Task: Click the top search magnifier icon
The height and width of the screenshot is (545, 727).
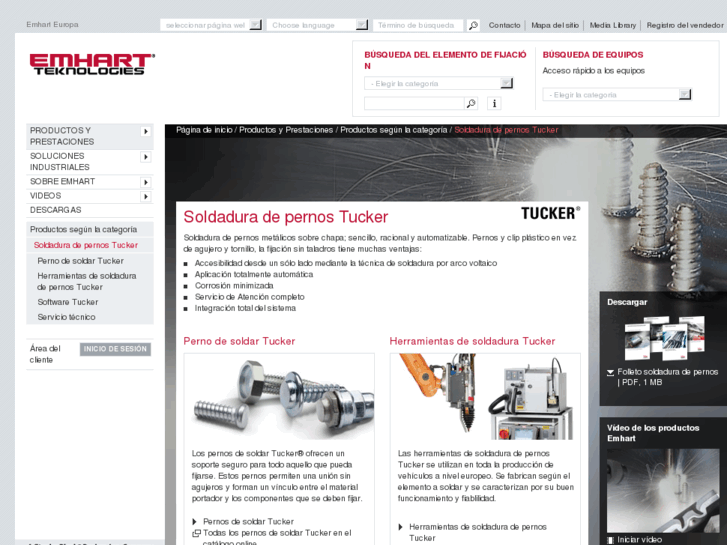Action: pyautogui.click(x=473, y=25)
